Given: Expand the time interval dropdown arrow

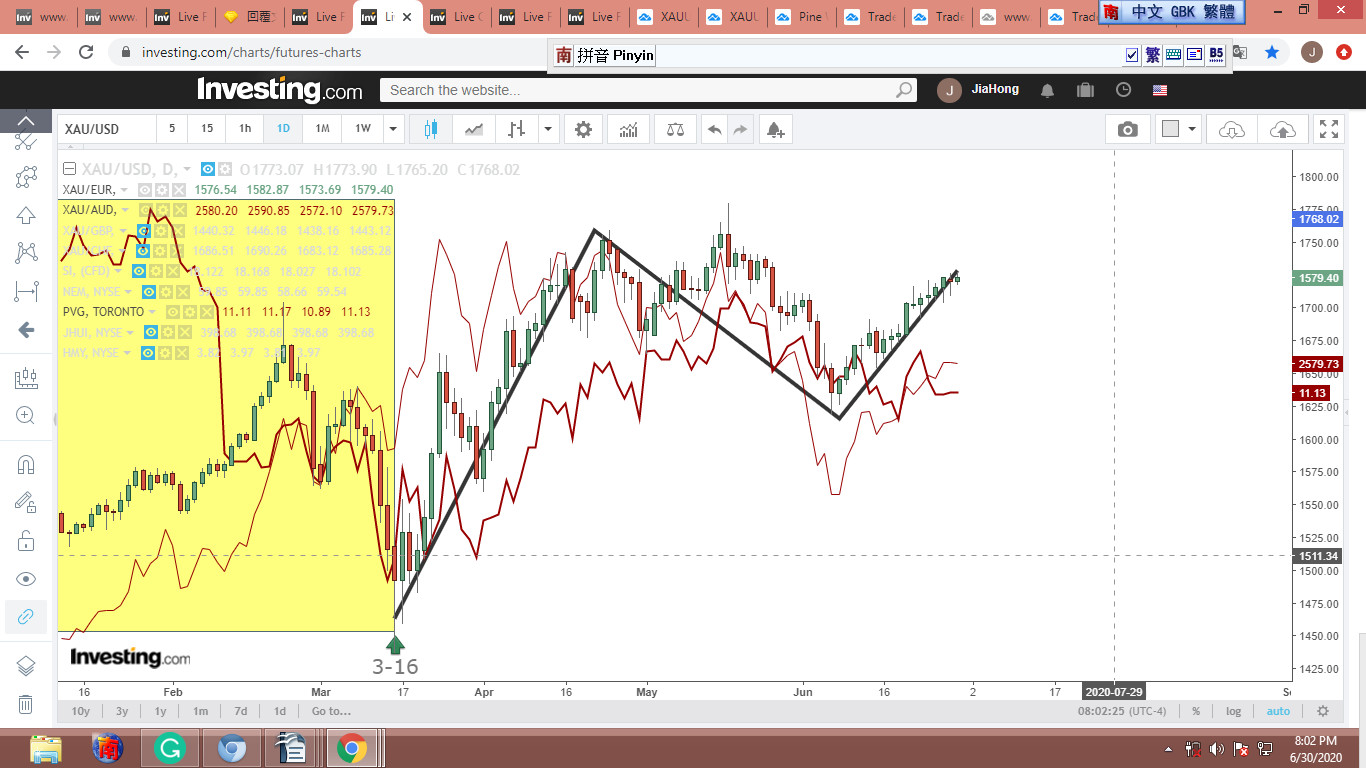Looking at the screenshot, I should (x=393, y=129).
